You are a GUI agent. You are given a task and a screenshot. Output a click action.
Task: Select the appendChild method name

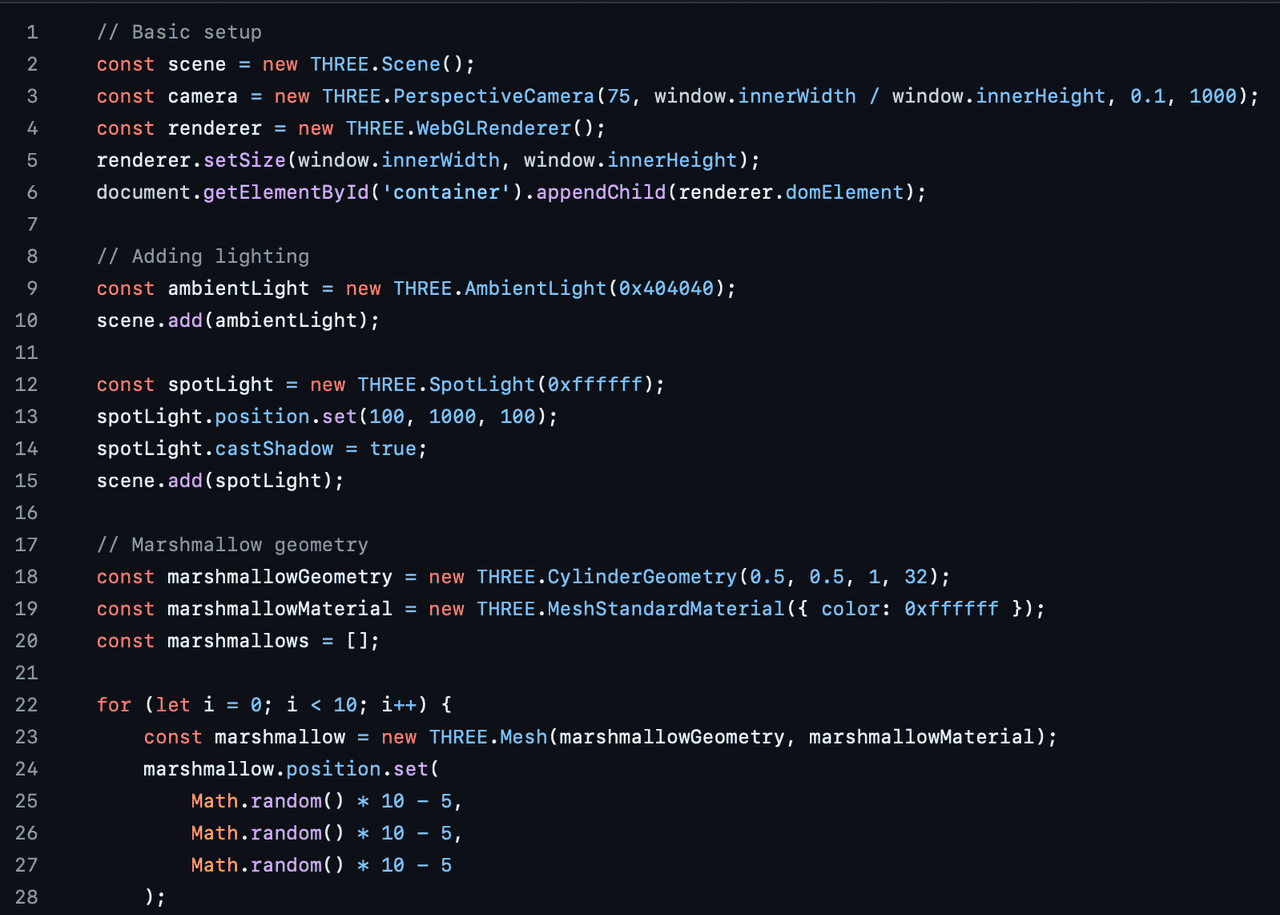[x=601, y=193]
